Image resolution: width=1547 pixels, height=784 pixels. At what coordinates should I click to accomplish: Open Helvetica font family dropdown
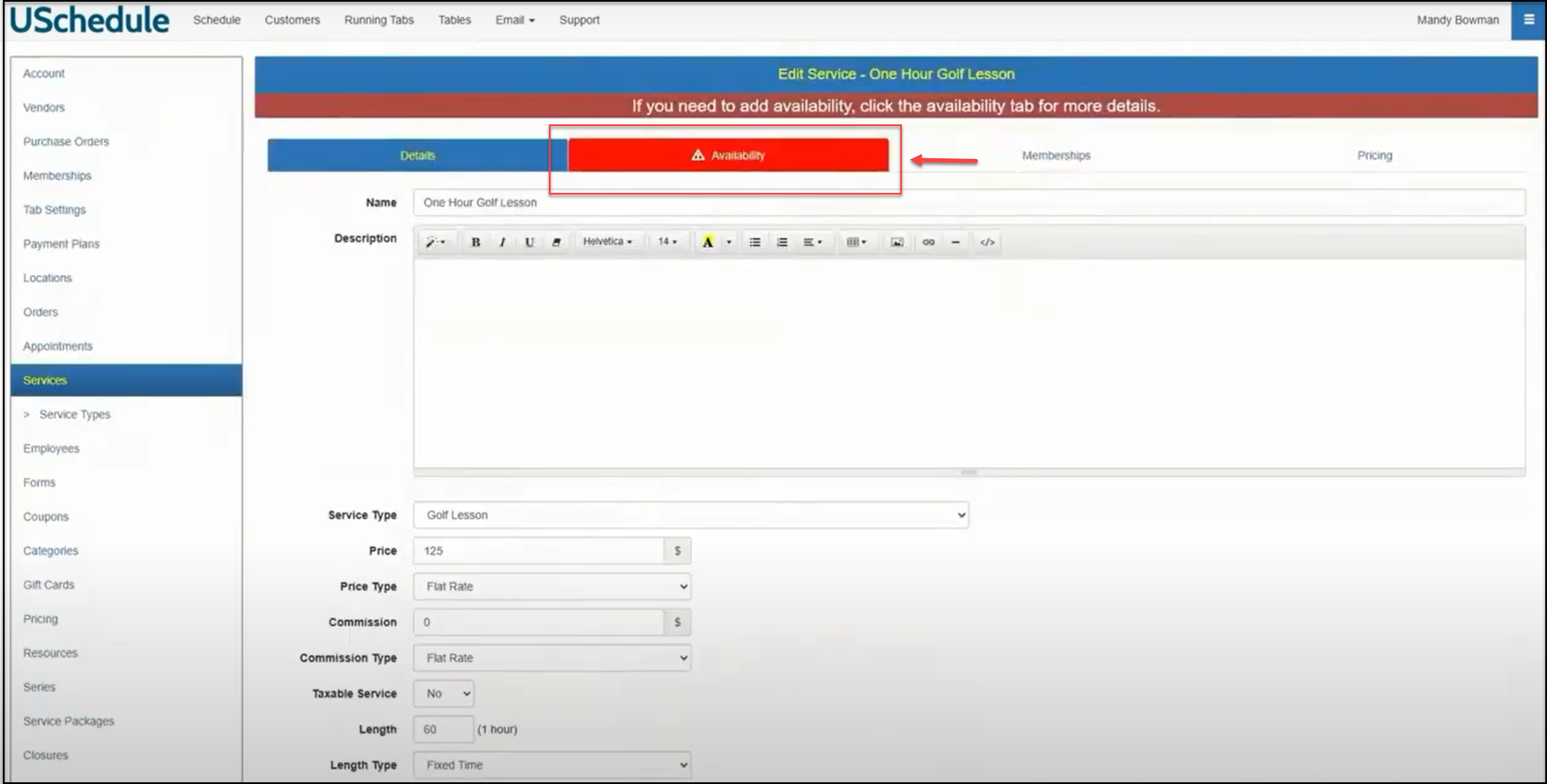tap(607, 241)
